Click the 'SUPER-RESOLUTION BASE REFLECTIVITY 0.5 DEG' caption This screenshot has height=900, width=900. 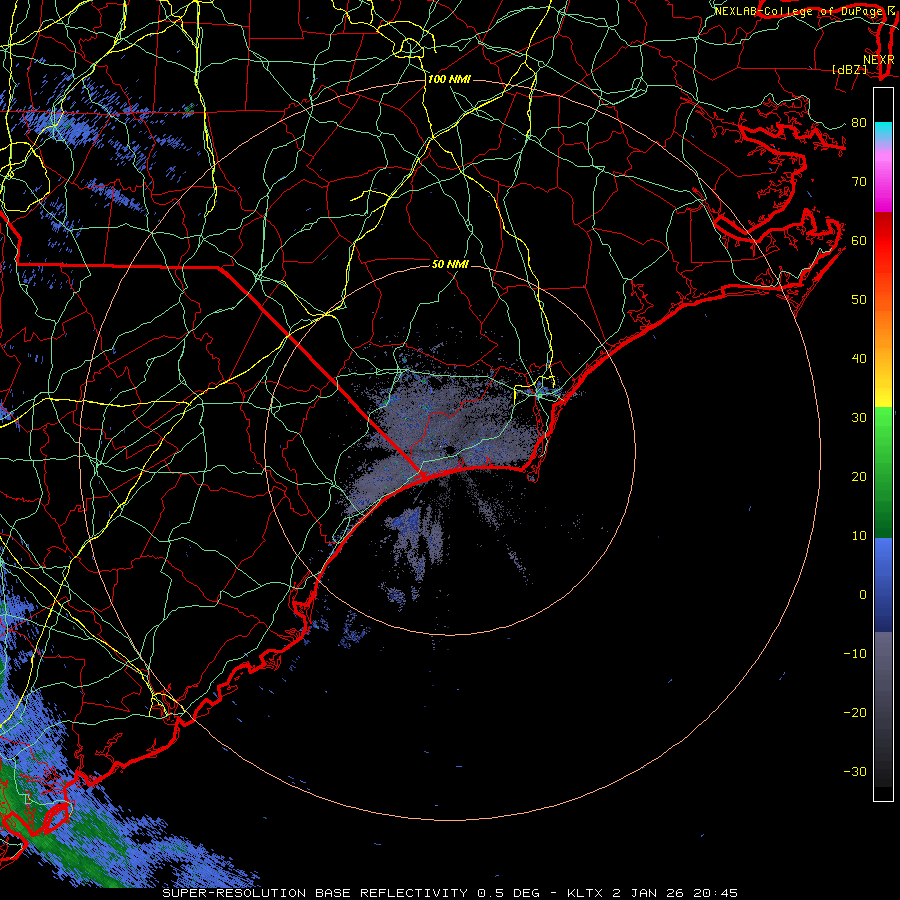pos(351,893)
